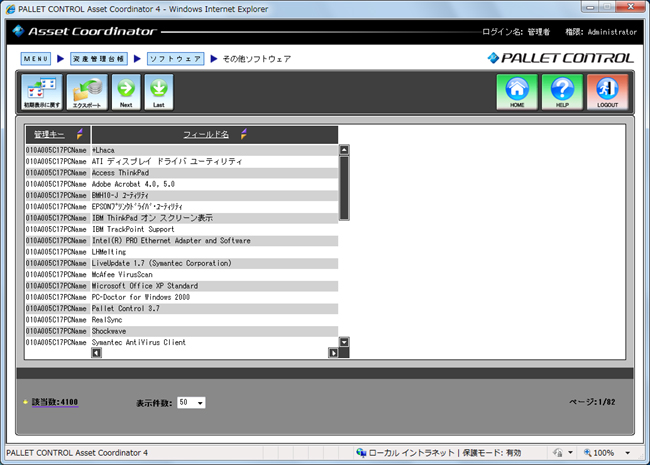
Task: Click the PALLET CONTROL logo
Action: (560, 58)
